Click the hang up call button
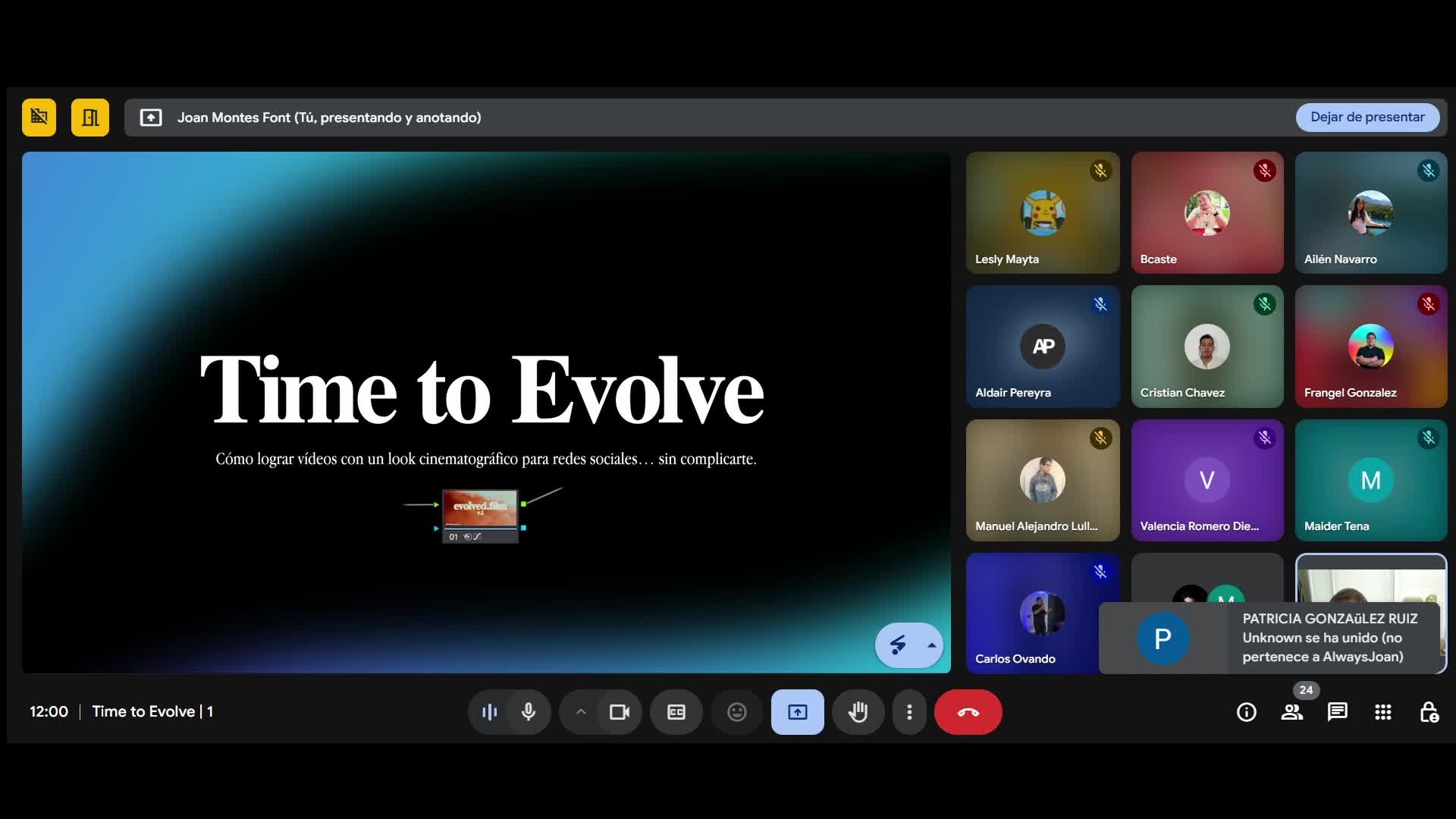1456x819 pixels. tap(968, 712)
